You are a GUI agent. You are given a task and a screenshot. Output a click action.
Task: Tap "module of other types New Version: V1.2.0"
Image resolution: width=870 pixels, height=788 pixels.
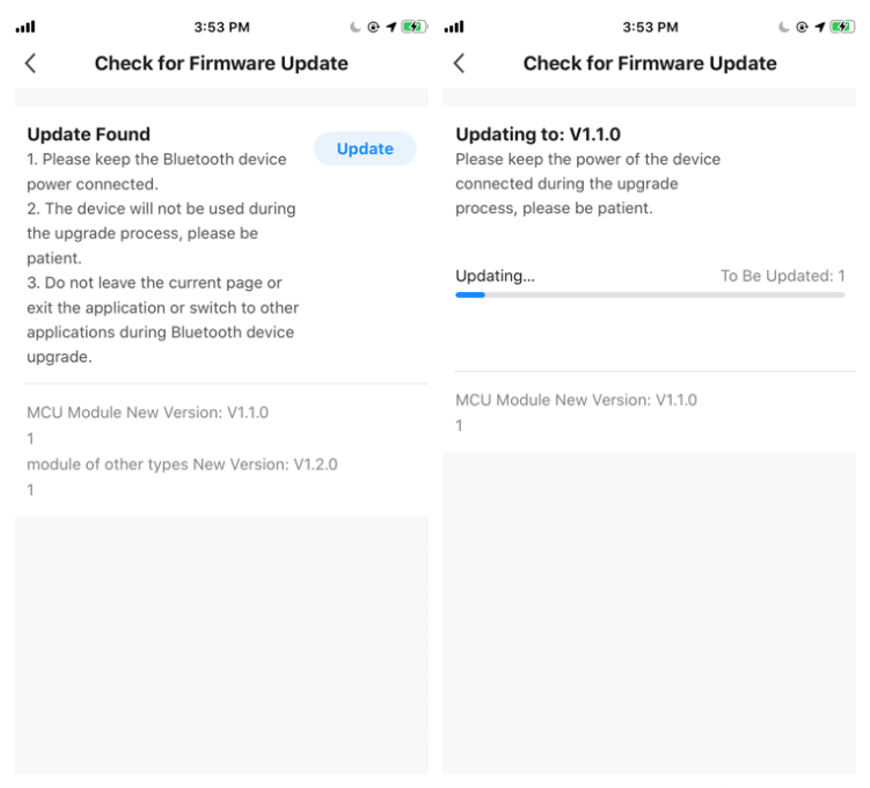pyautogui.click(x=182, y=465)
